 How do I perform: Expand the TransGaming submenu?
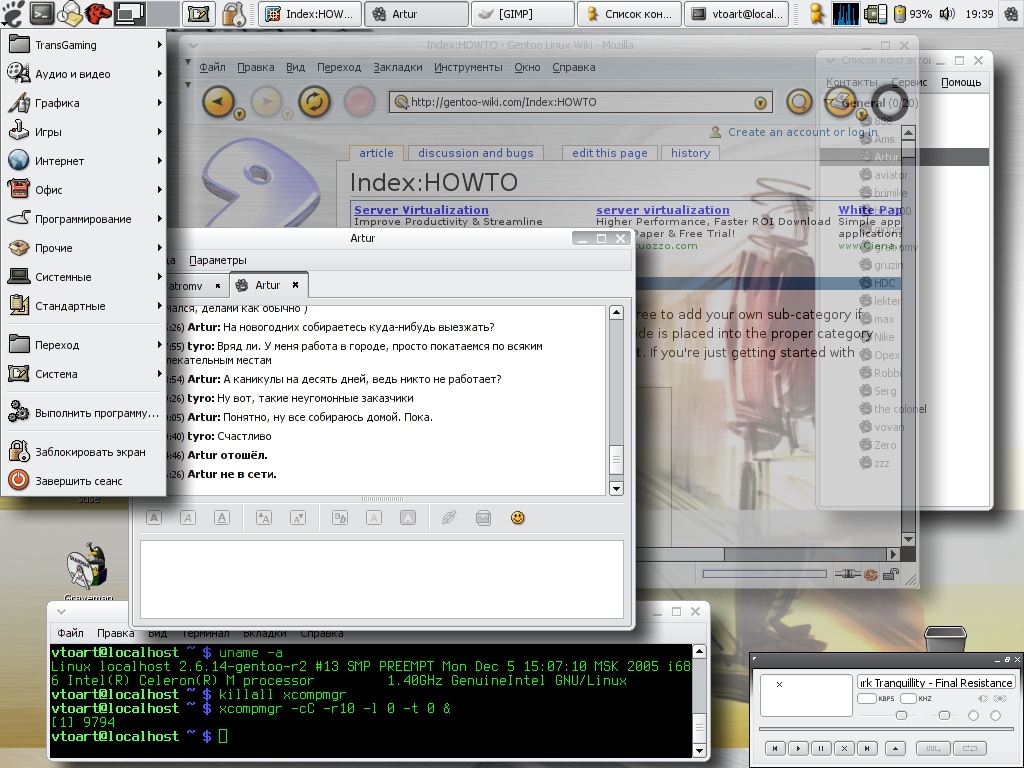84,44
